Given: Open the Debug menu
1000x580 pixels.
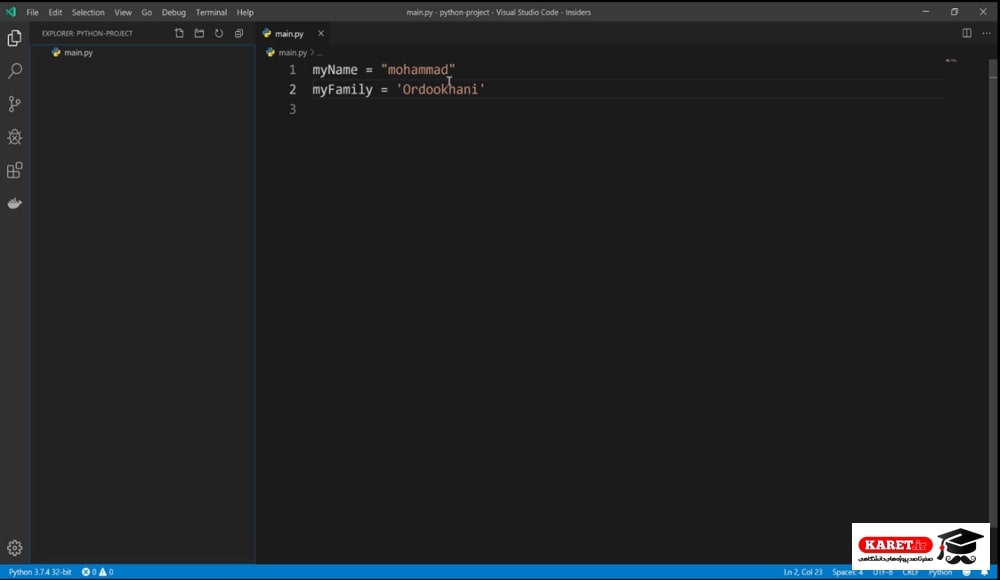Looking at the screenshot, I should tap(173, 12).
